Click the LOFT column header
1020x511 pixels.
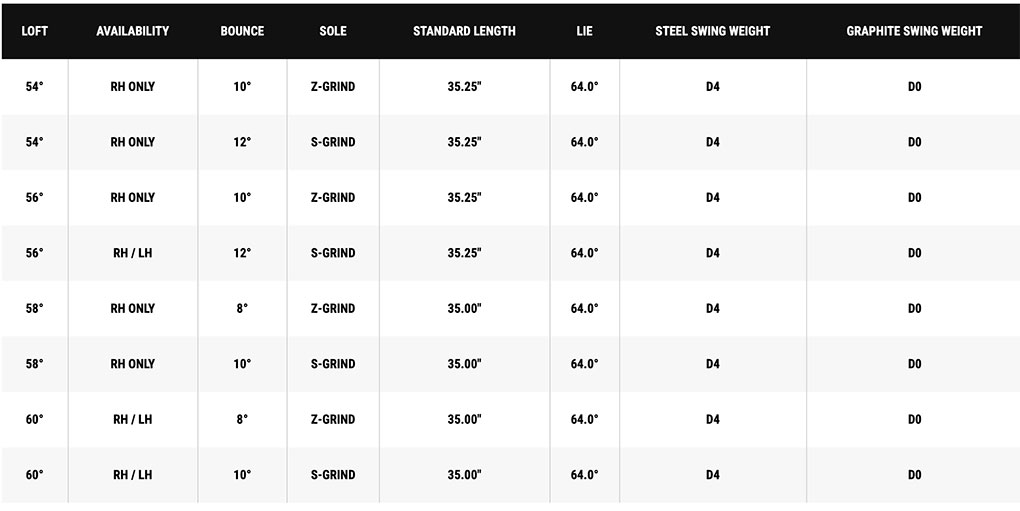35,31
